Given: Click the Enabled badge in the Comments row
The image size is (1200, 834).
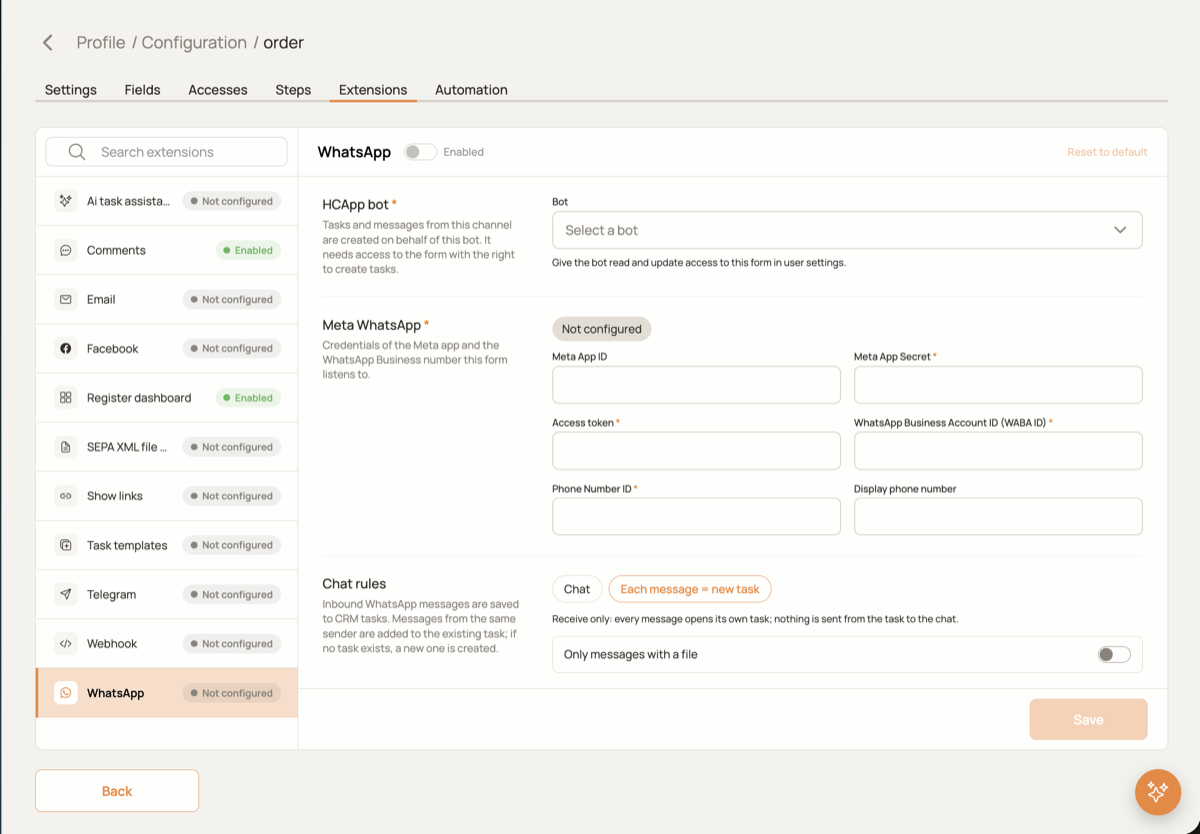Looking at the screenshot, I should [248, 250].
